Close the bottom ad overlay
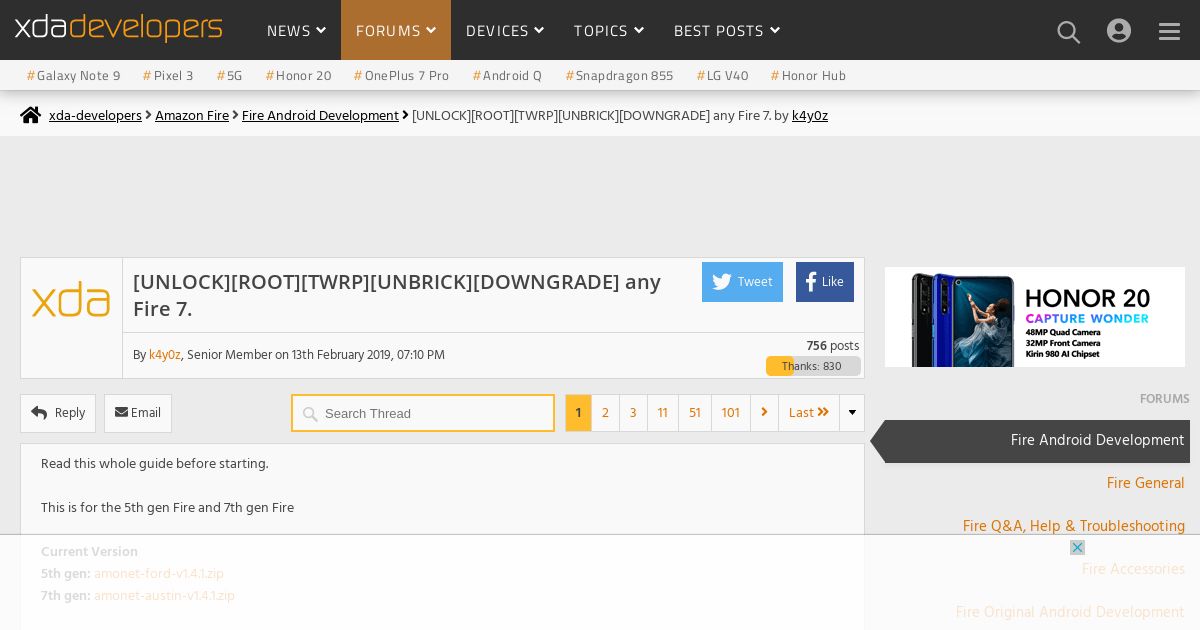The width and height of the screenshot is (1200, 630). (x=1077, y=547)
